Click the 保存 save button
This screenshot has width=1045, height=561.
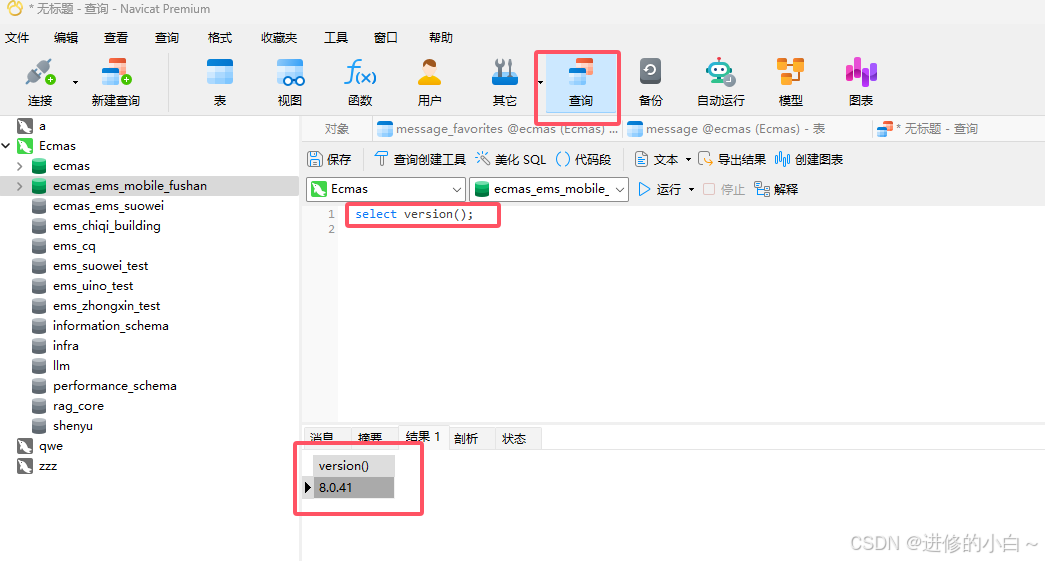click(329, 159)
